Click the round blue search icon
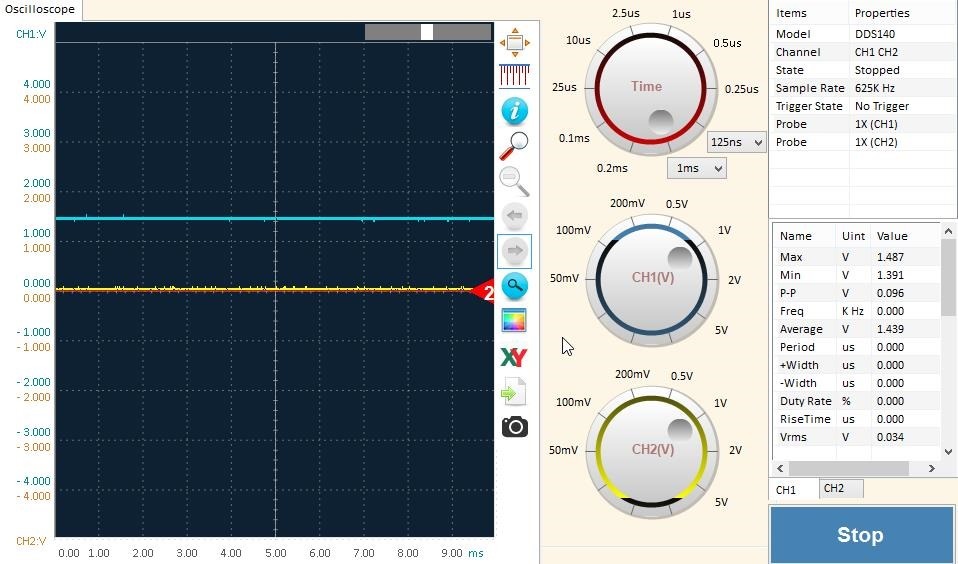The image size is (958, 564). 514,286
